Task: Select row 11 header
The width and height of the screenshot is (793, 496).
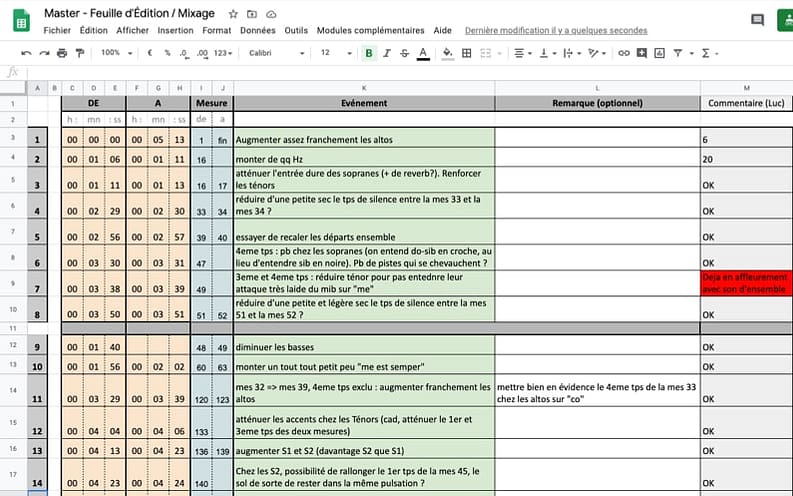Action: coord(13,328)
